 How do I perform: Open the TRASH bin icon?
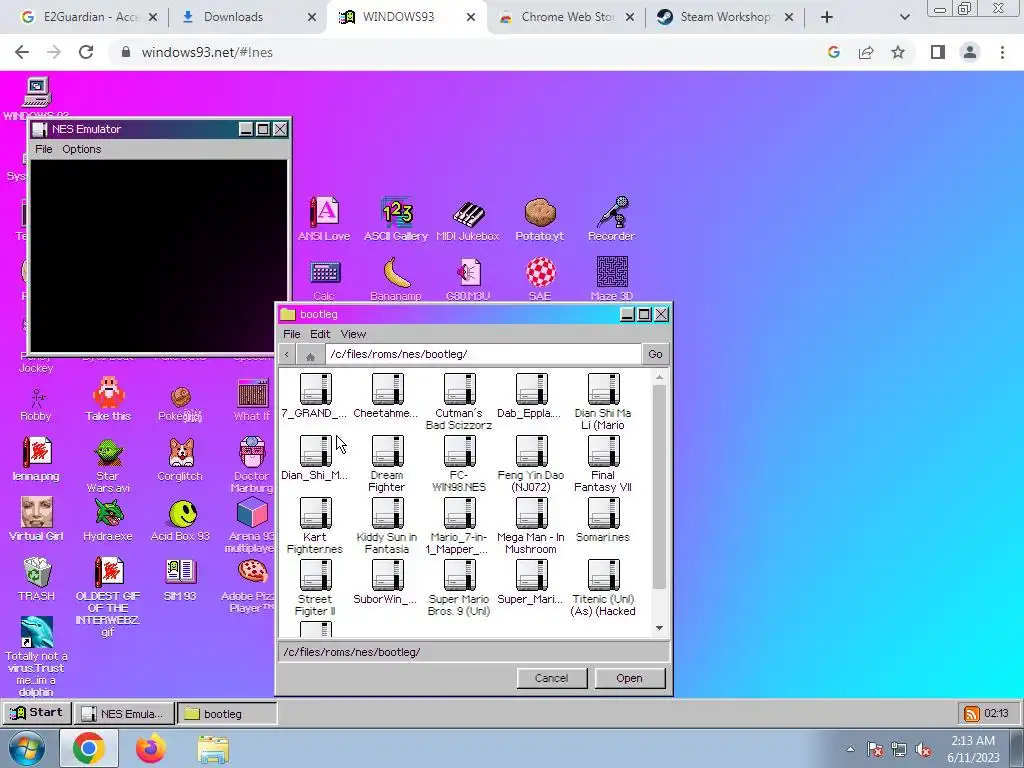[37, 579]
